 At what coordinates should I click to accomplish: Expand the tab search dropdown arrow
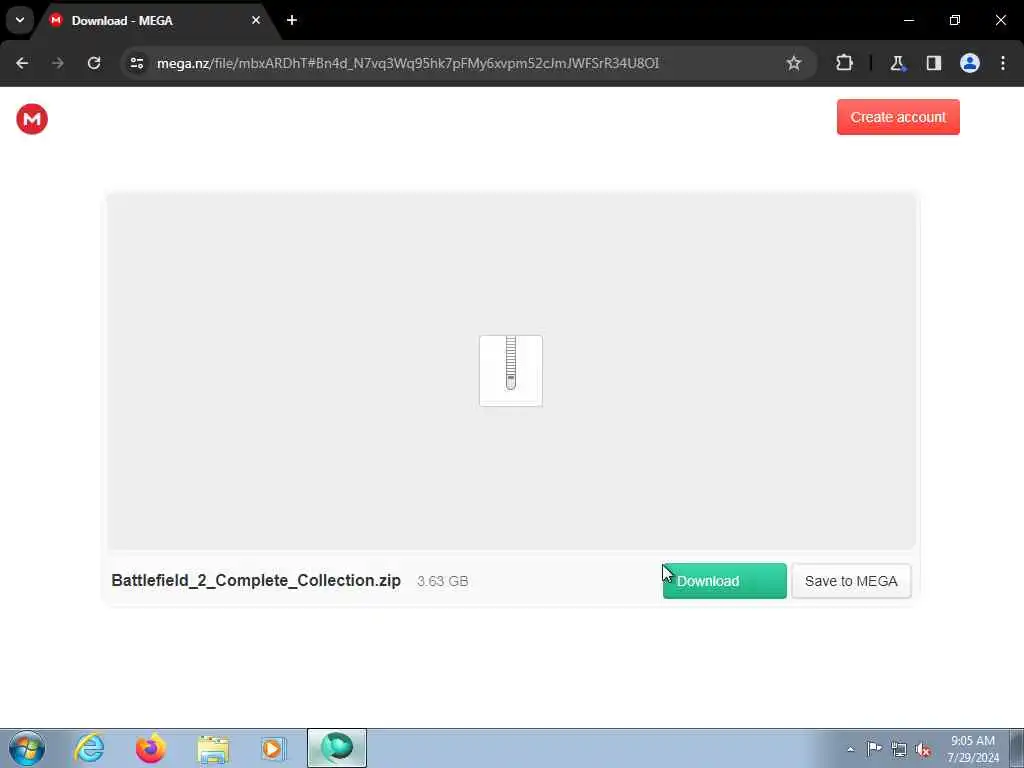coord(20,20)
